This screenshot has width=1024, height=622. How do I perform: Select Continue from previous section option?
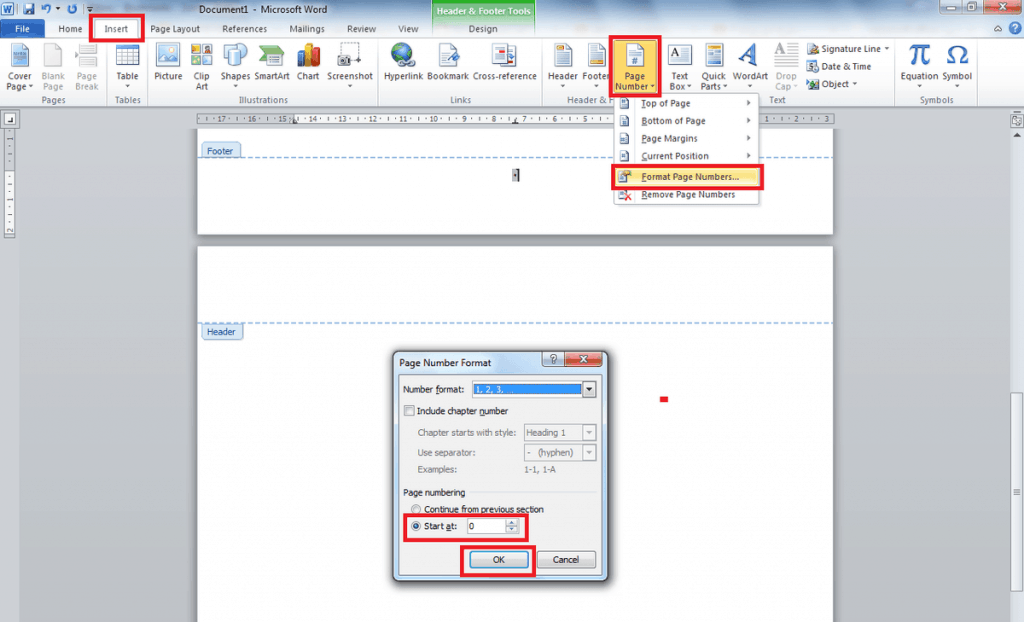tap(410, 509)
